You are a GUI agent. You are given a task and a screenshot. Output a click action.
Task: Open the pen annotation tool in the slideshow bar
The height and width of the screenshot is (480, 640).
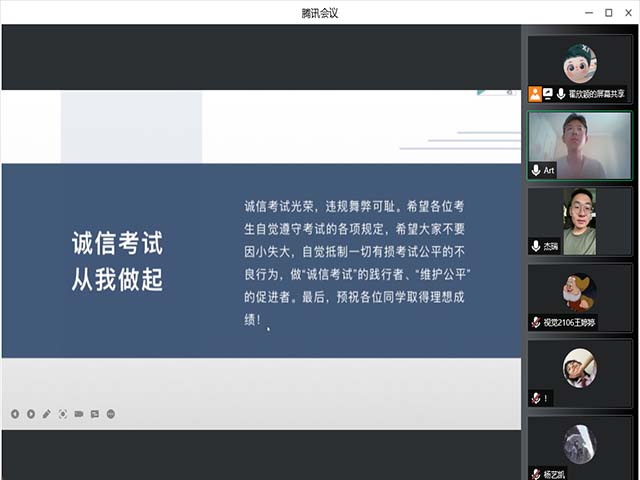(47, 414)
